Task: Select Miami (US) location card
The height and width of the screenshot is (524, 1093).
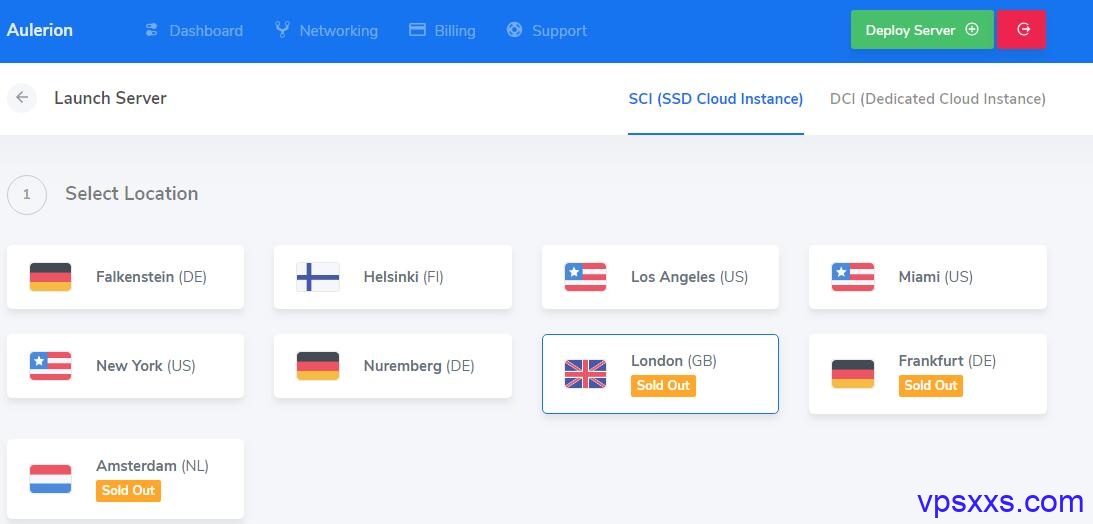Action: 928,277
